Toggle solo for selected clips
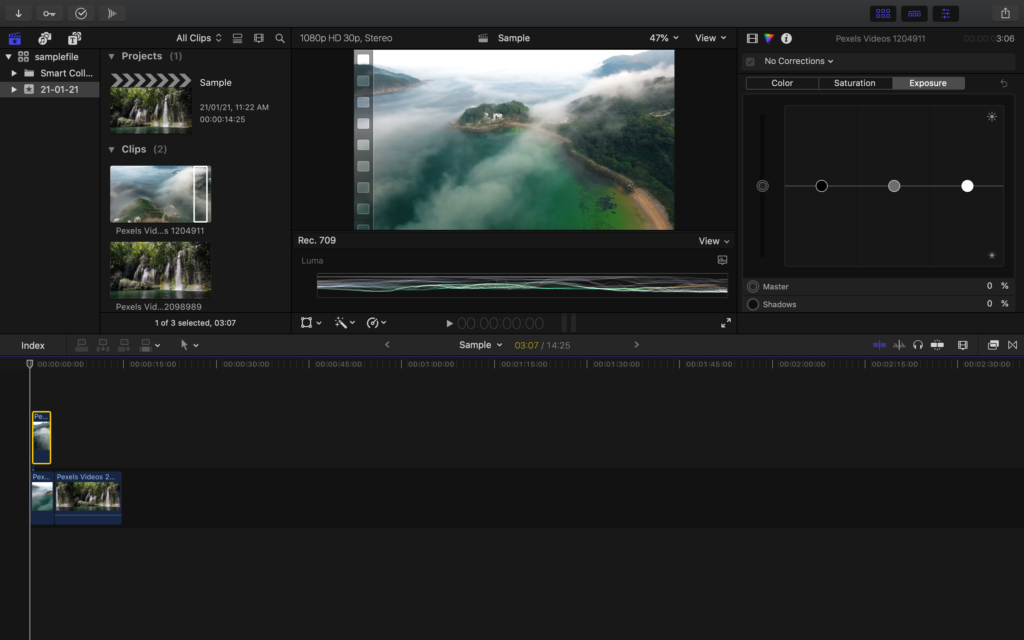The width and height of the screenshot is (1024, 640). click(x=918, y=344)
